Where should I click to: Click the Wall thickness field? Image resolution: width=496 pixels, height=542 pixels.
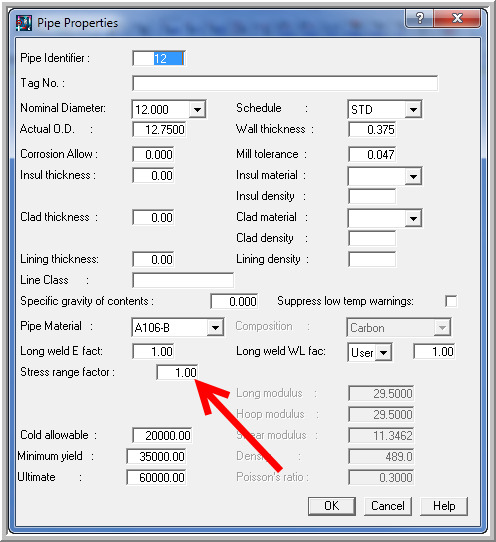click(372, 130)
